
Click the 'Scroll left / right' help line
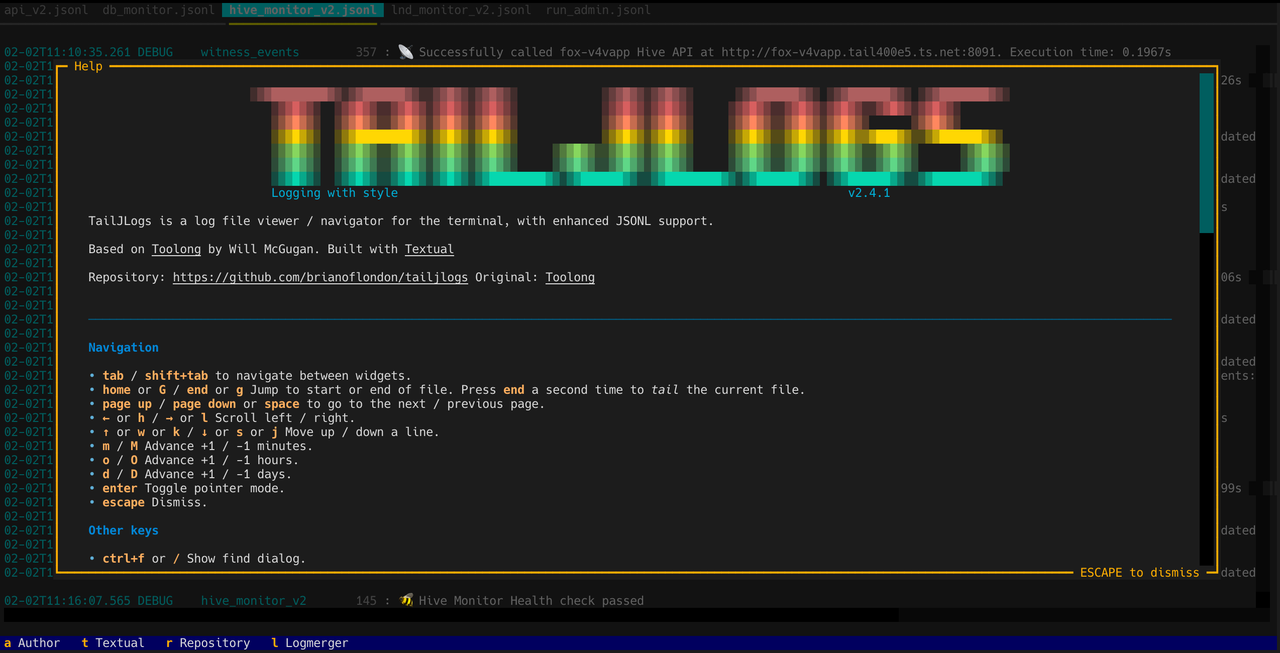coord(221,418)
